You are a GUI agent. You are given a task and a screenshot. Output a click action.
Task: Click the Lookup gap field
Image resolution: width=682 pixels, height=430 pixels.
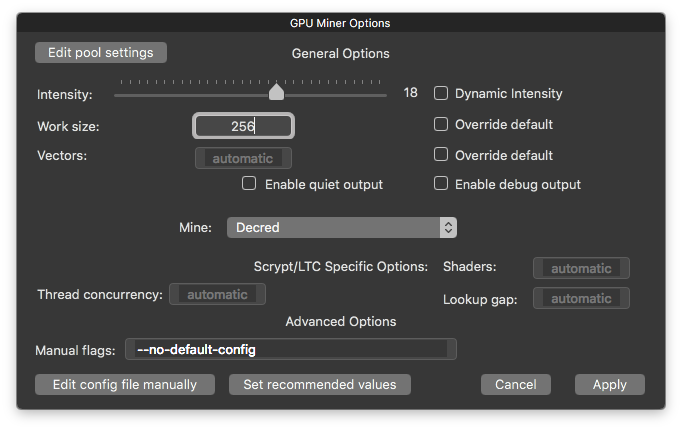pyautogui.click(x=581, y=298)
